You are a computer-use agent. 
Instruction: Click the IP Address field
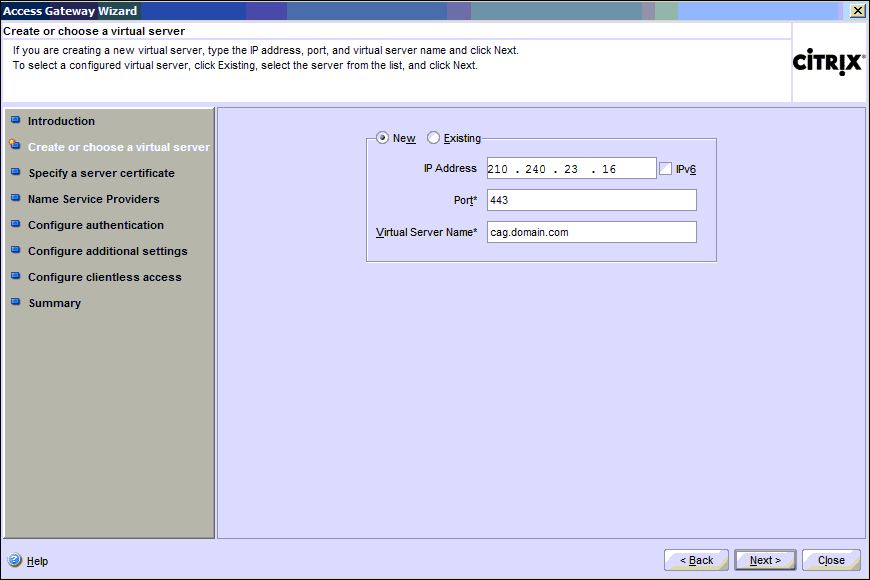571,169
